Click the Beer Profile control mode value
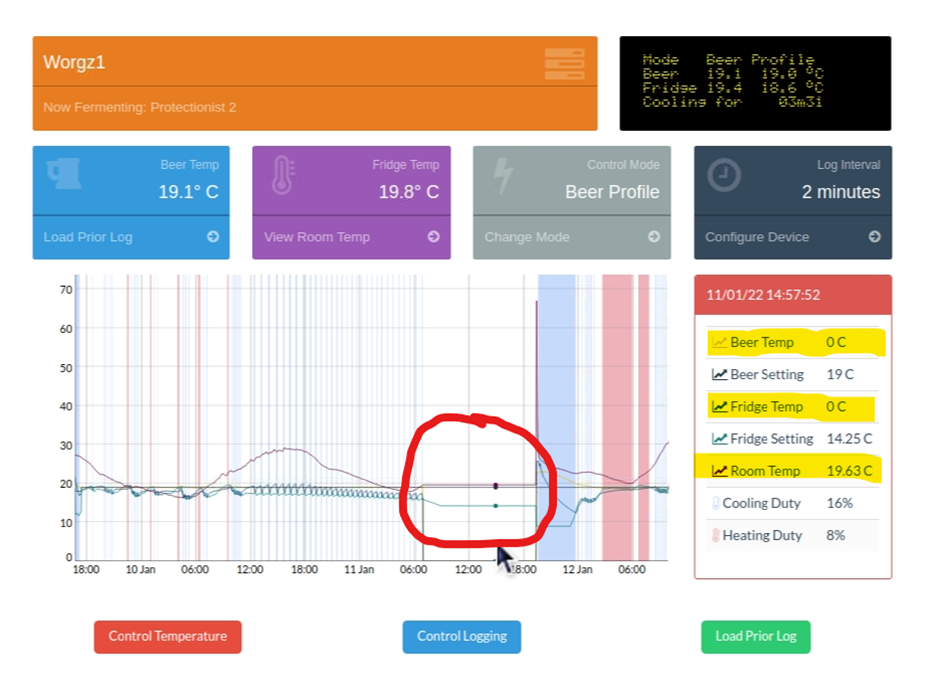This screenshot has width=940, height=696. tap(612, 192)
